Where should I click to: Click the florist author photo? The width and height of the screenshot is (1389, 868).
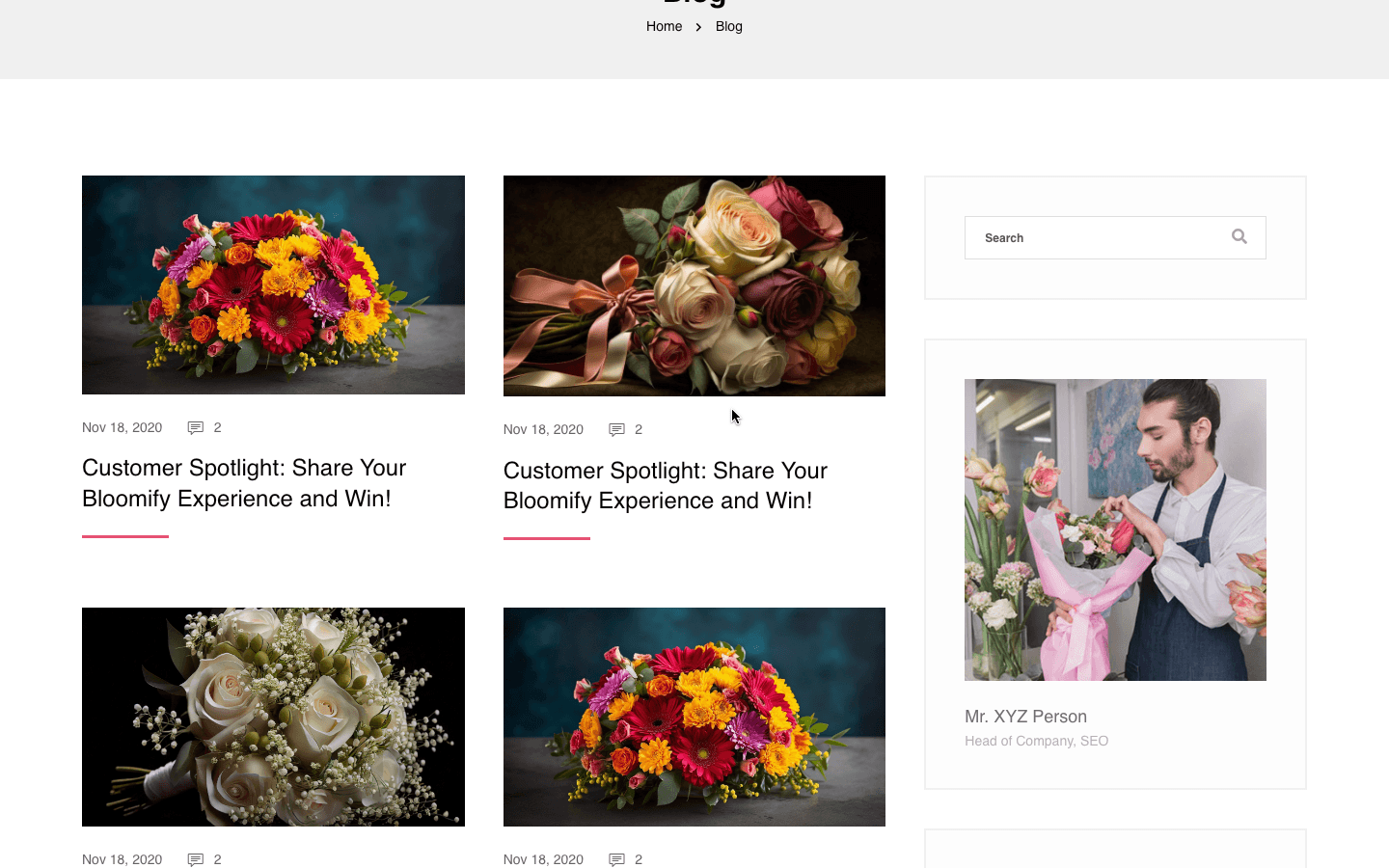[x=1115, y=529]
